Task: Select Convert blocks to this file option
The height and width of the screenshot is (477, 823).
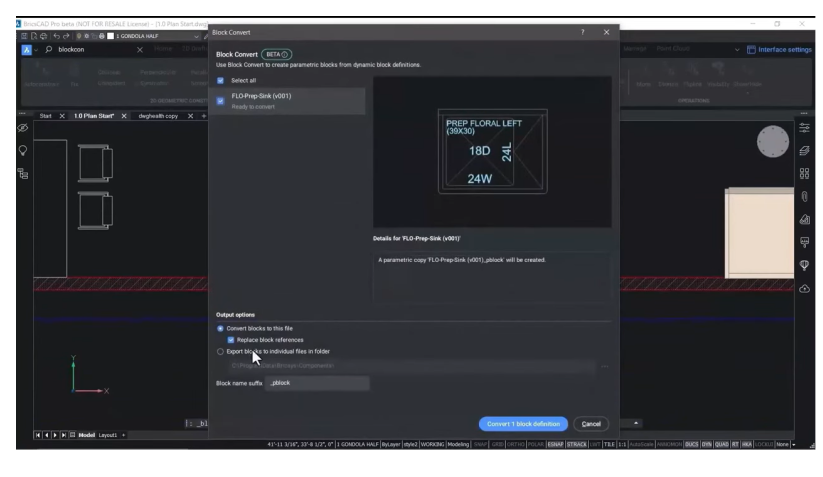Action: click(220, 328)
